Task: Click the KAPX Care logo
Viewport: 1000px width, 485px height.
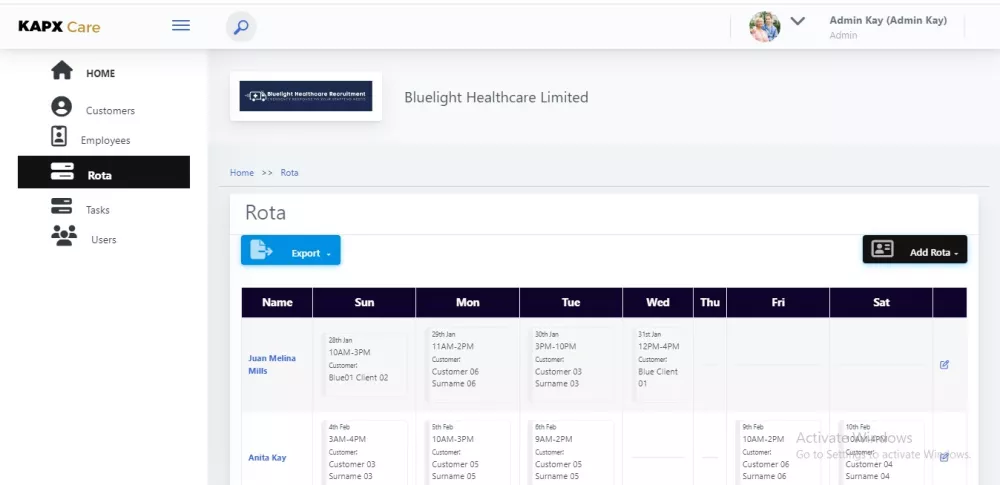Action: 59,27
